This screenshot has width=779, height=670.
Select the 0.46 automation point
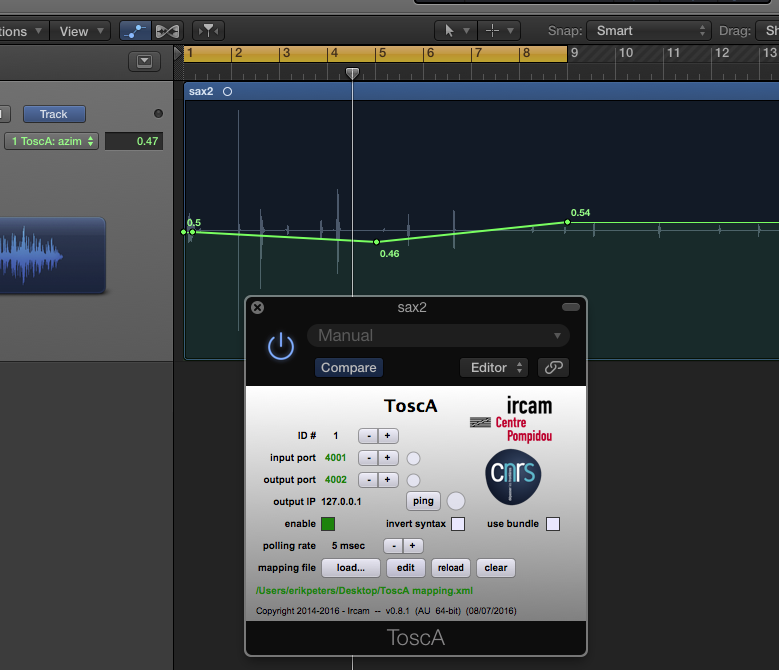[376, 242]
